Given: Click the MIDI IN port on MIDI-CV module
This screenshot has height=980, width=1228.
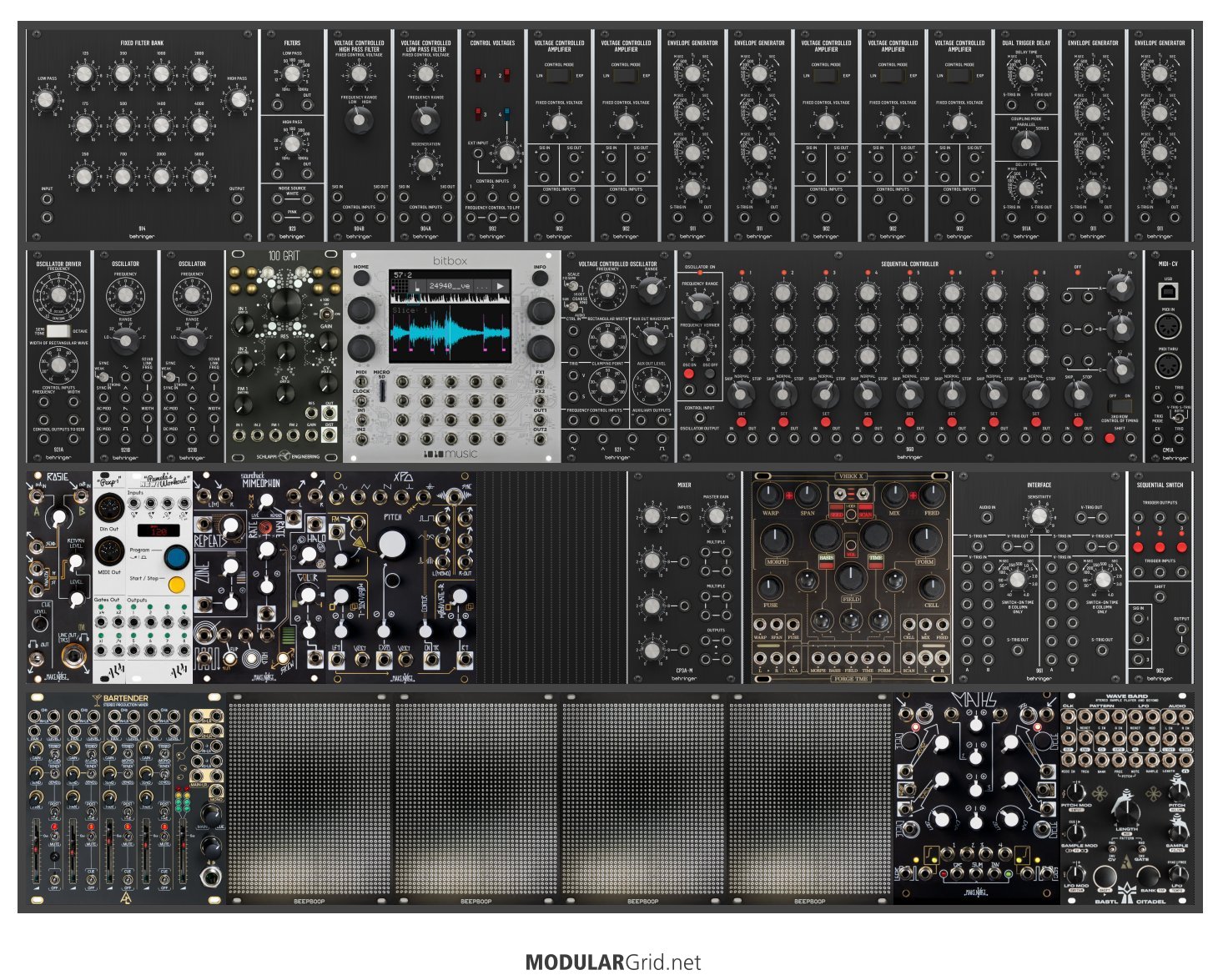Looking at the screenshot, I should (1168, 327).
